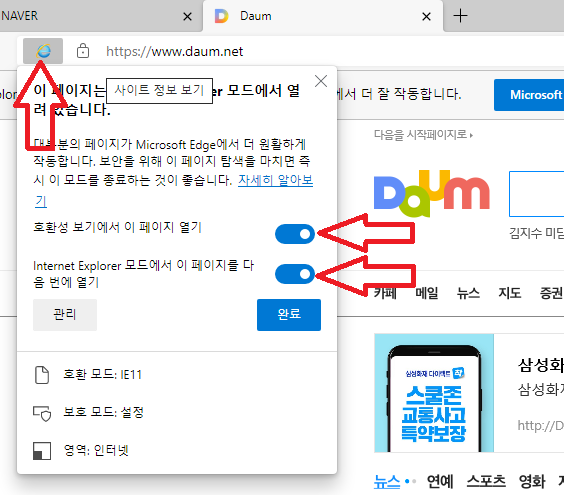Open the 메일 menu item
564x495 pixels.
pos(427,293)
